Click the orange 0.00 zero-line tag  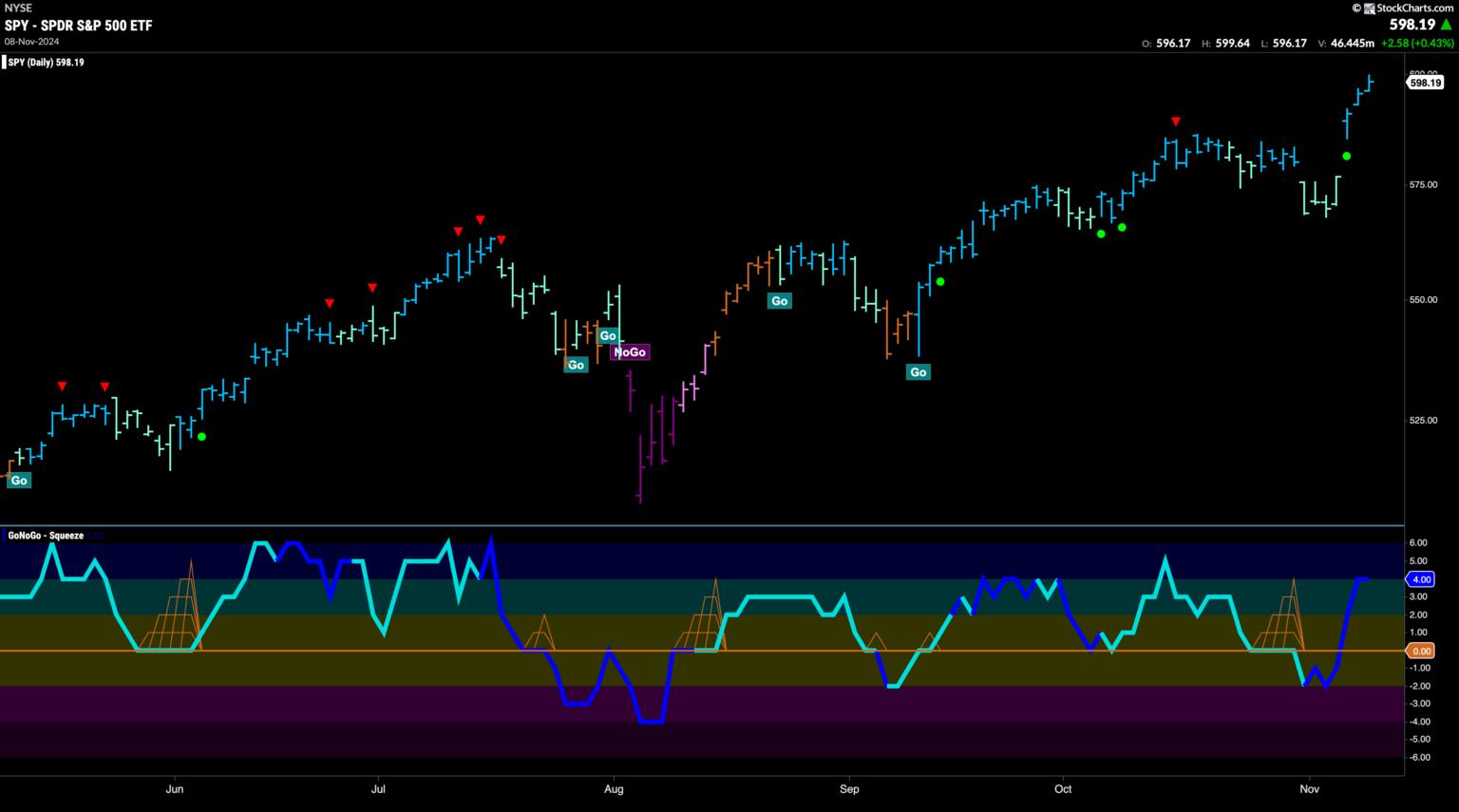point(1421,651)
